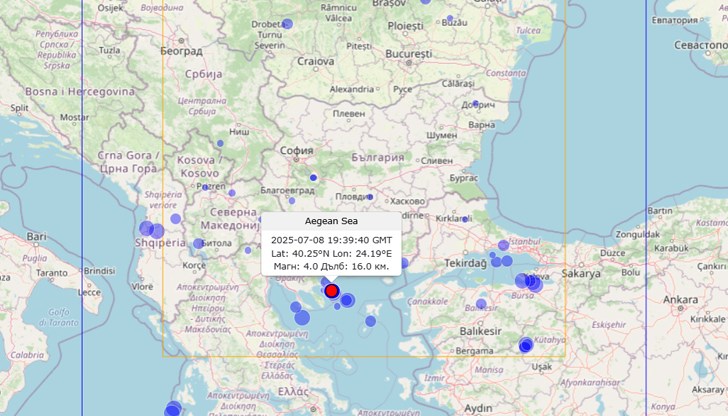Click the Београд city label
The height and width of the screenshot is (416, 728).
click(182, 51)
